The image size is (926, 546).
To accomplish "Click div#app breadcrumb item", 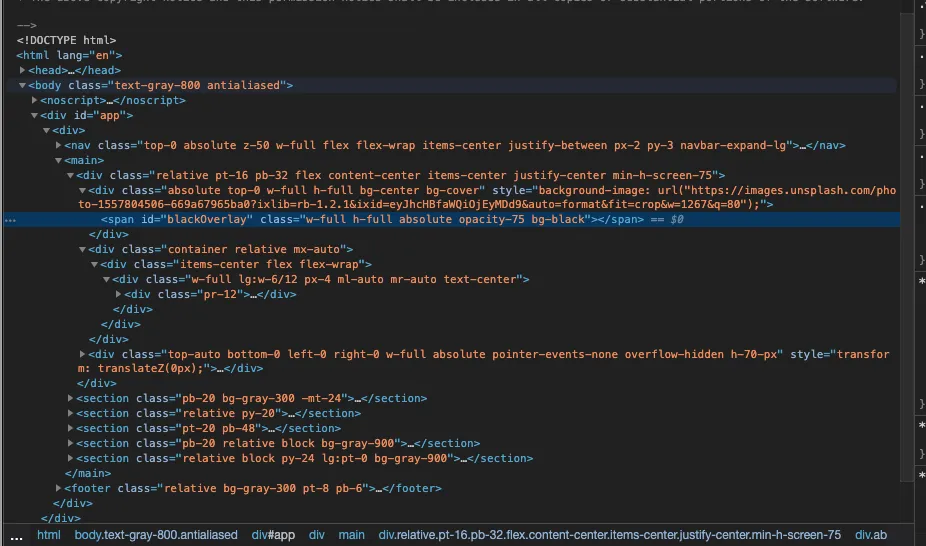I will coord(273,535).
